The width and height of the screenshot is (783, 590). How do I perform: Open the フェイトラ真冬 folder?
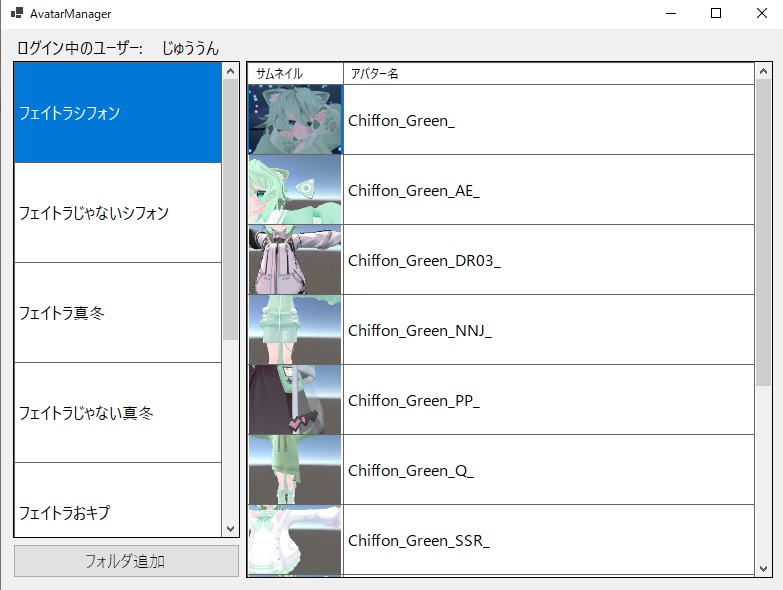coord(118,312)
